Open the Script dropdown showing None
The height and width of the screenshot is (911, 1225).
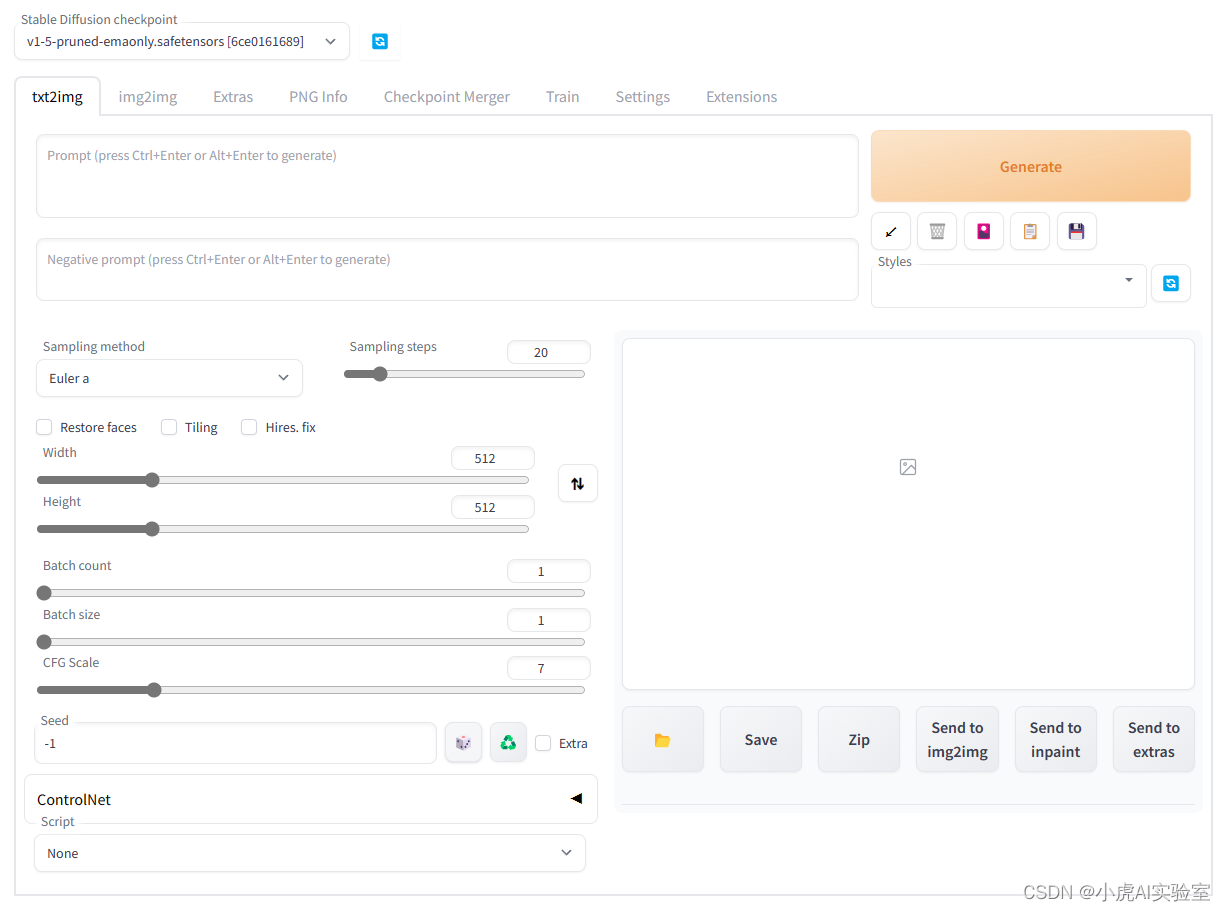[310, 853]
